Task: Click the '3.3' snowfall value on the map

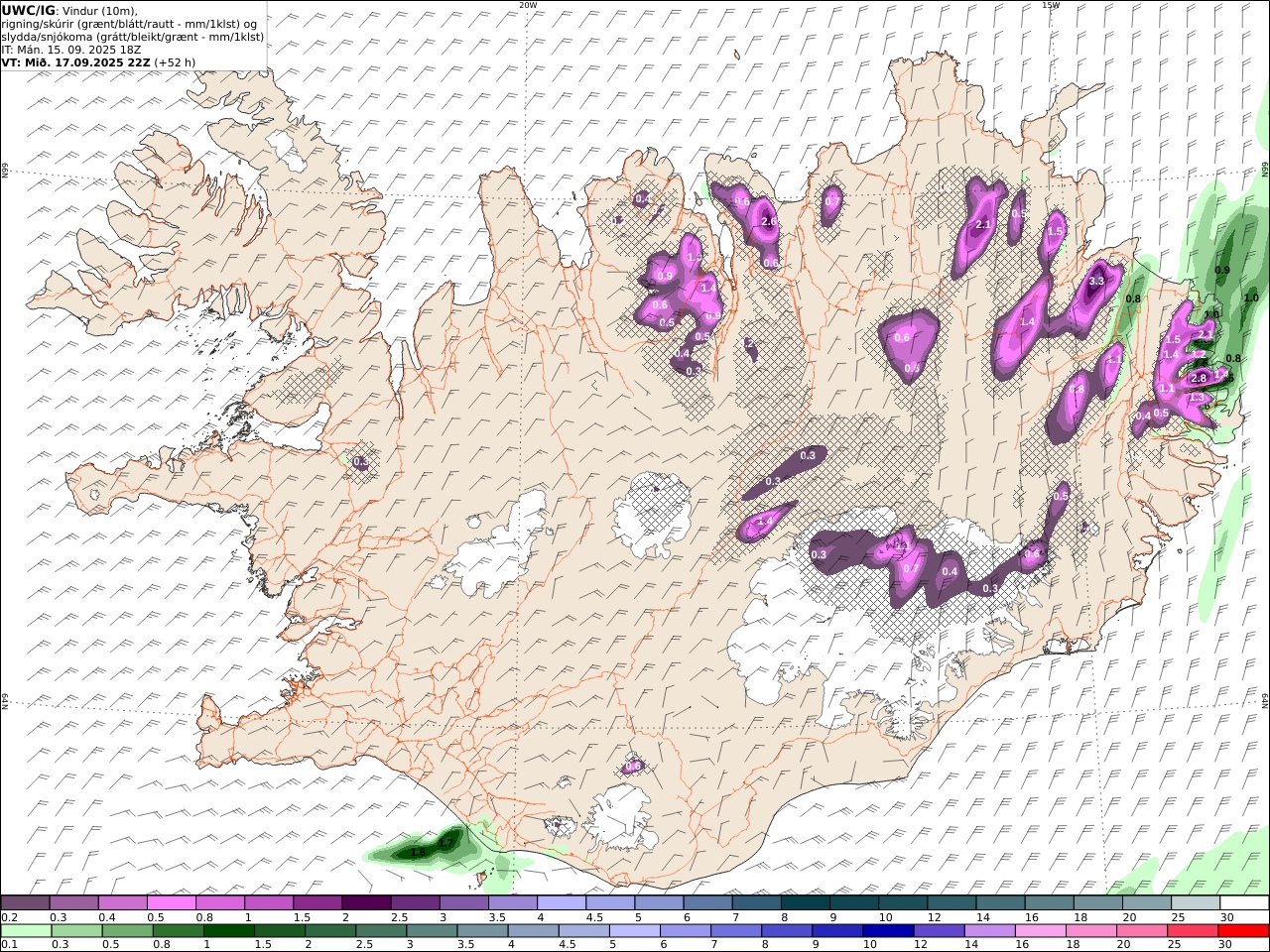Action: pyautogui.click(x=1096, y=282)
